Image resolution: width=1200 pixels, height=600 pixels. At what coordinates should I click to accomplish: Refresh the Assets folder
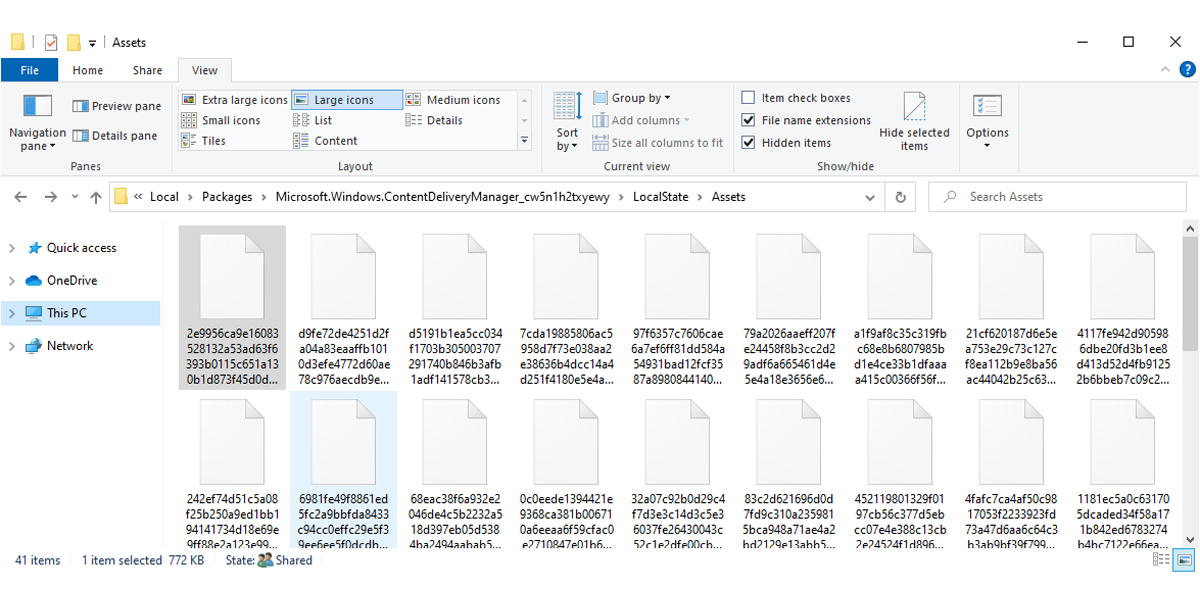pos(899,197)
